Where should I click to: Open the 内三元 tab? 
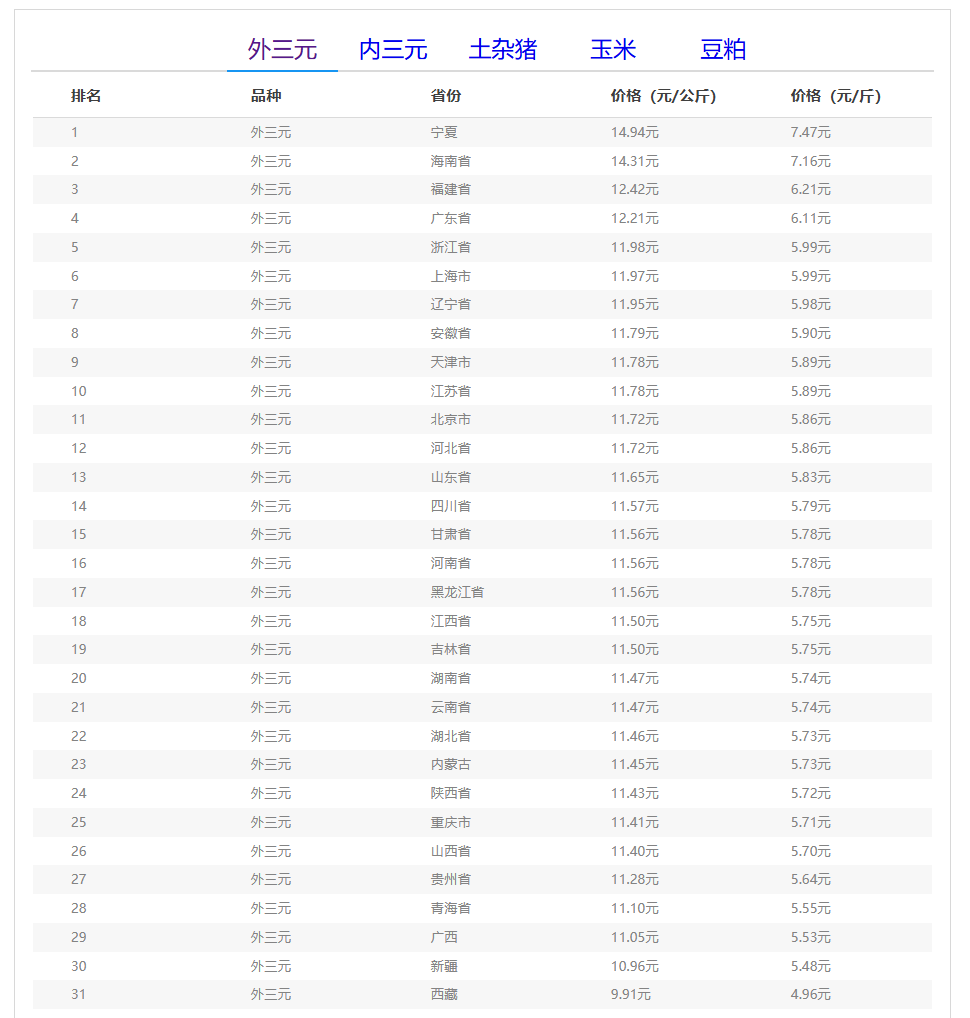(x=393, y=49)
